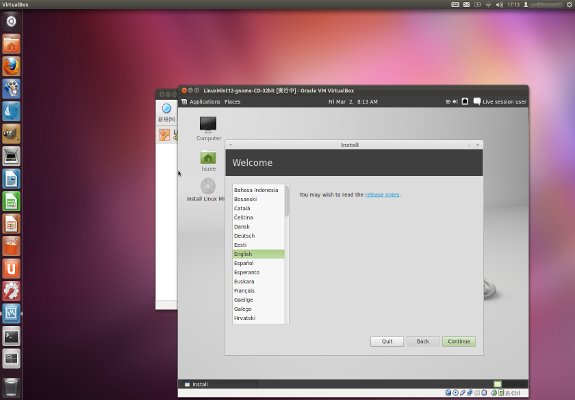
Task: Open LibreOffice Impress from the dock
Action: (11, 223)
